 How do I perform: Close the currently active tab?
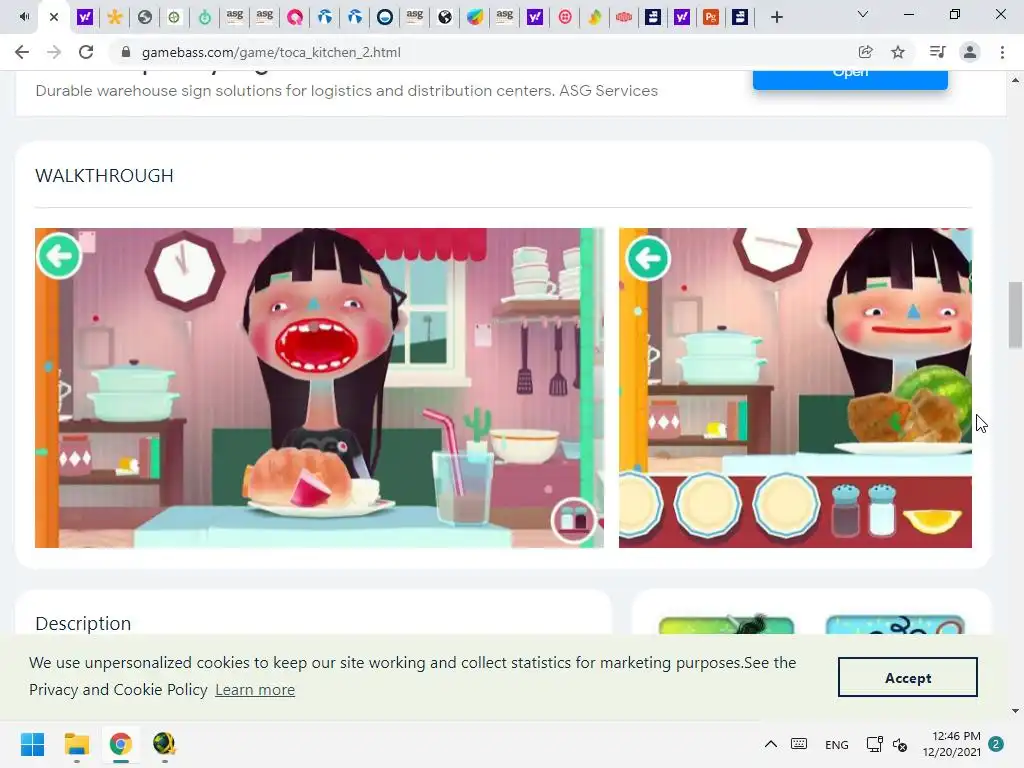[54, 17]
